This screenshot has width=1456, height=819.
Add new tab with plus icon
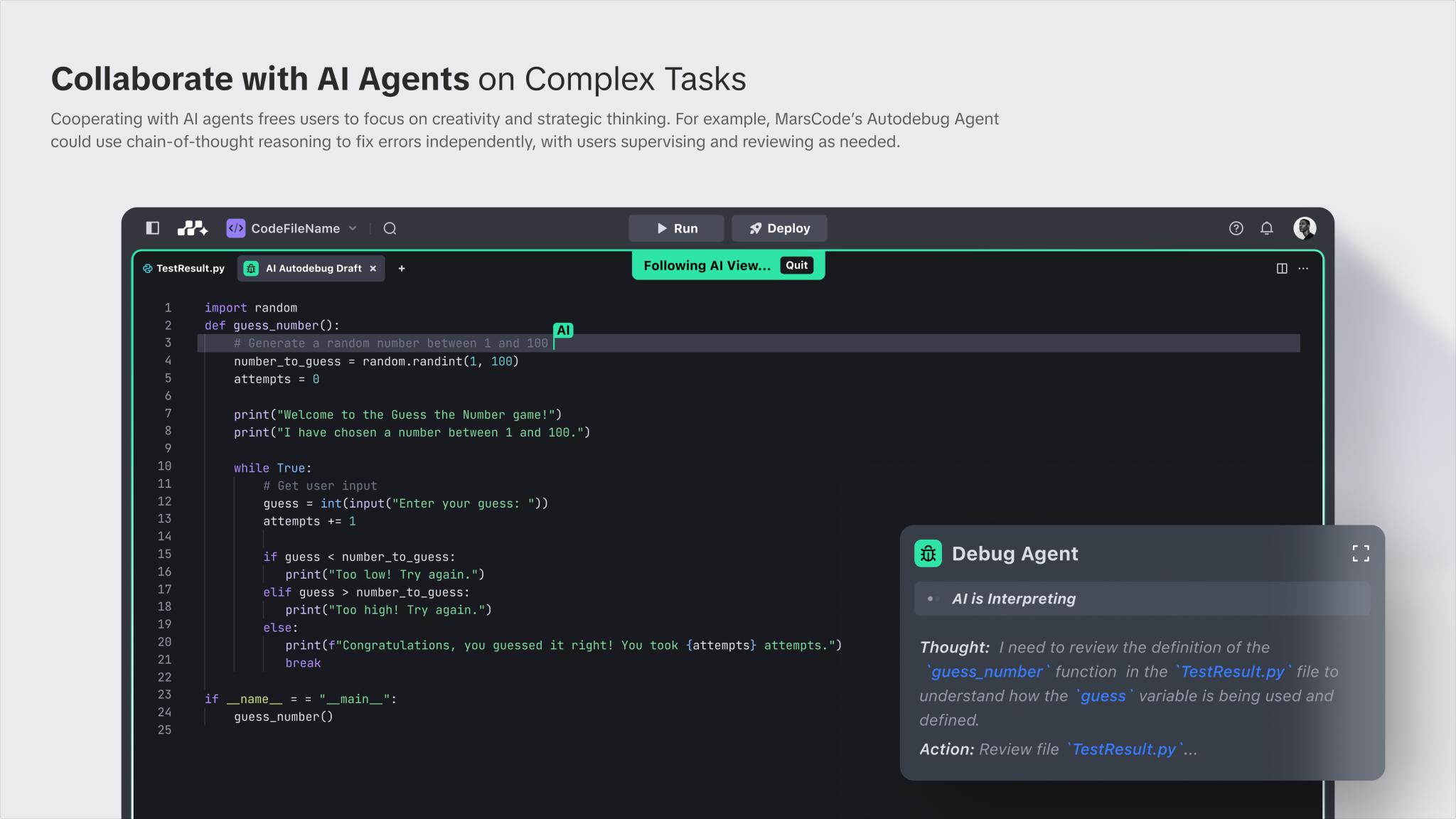[x=402, y=269]
